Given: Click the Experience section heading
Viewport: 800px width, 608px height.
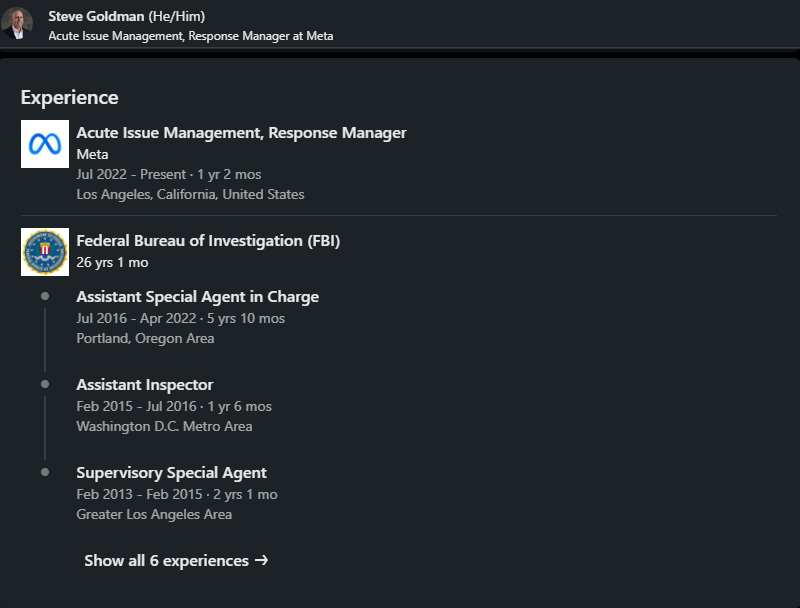Looking at the screenshot, I should [69, 97].
